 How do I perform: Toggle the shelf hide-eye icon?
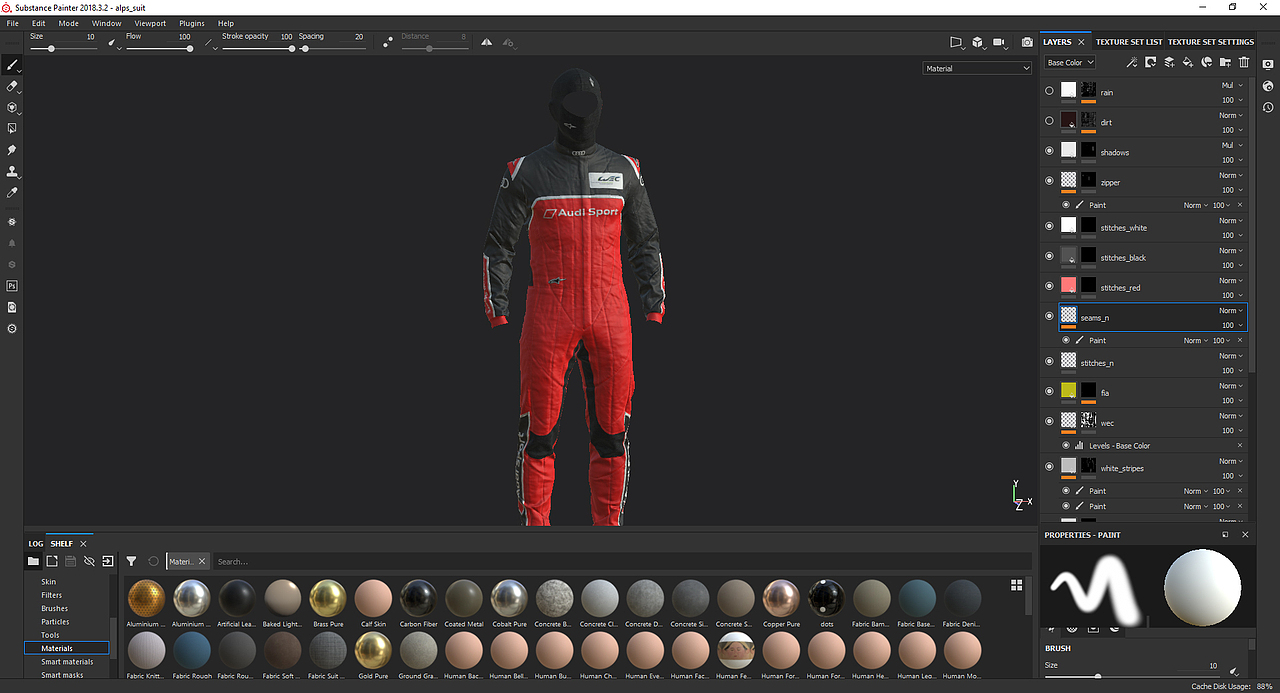click(x=89, y=561)
